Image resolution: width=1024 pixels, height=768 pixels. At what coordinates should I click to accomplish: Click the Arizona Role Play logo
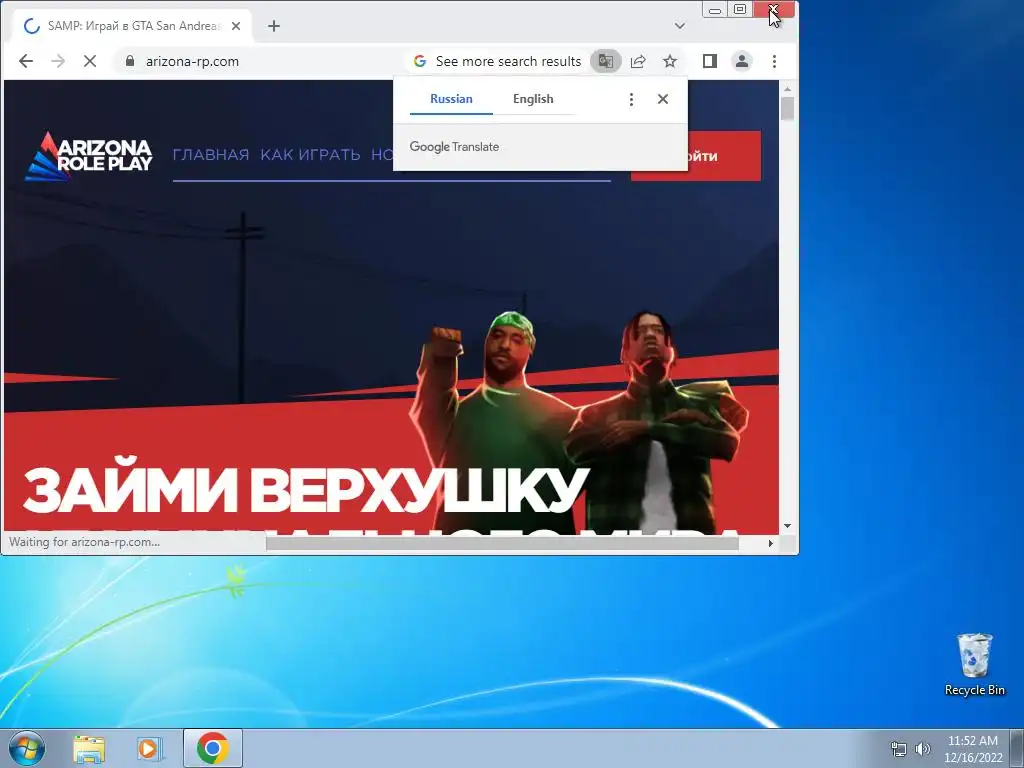click(89, 156)
